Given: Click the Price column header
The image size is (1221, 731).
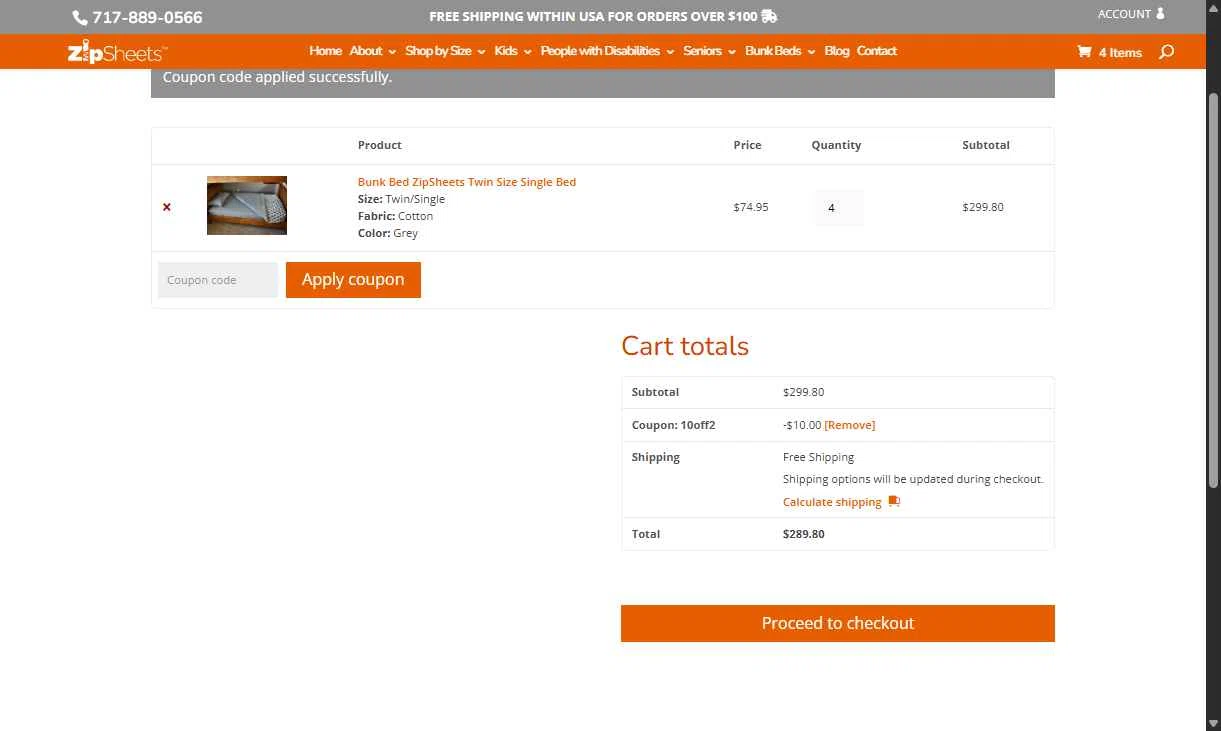Looking at the screenshot, I should pyautogui.click(x=747, y=145).
